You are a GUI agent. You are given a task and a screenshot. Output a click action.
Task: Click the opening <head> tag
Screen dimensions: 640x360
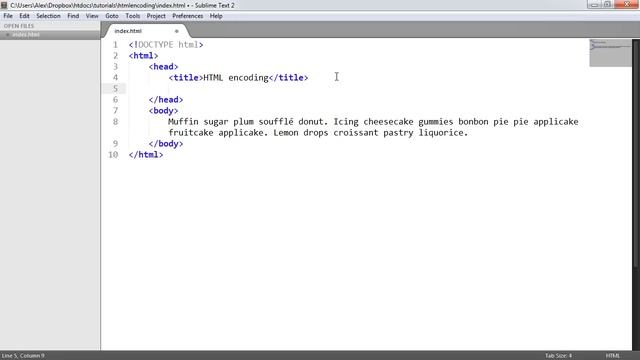[x=163, y=67]
